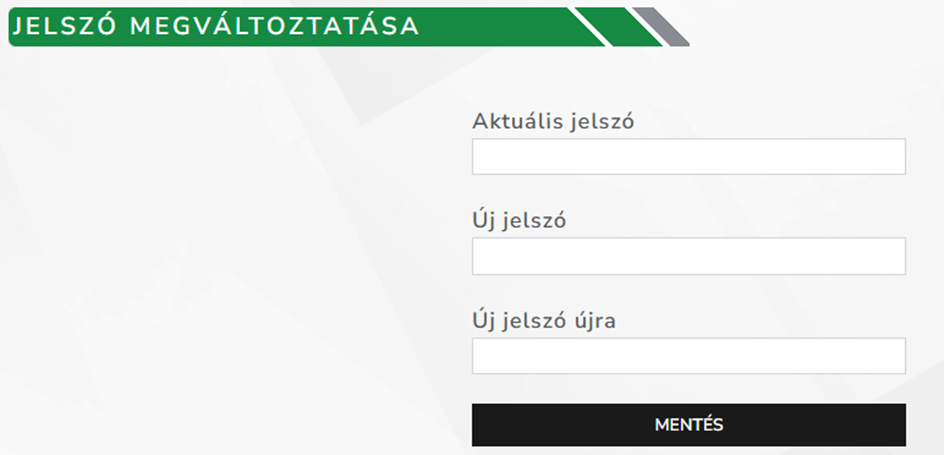Click the Aktuális jelszó label text
This screenshot has height=455, width=944.
pyautogui.click(x=553, y=121)
